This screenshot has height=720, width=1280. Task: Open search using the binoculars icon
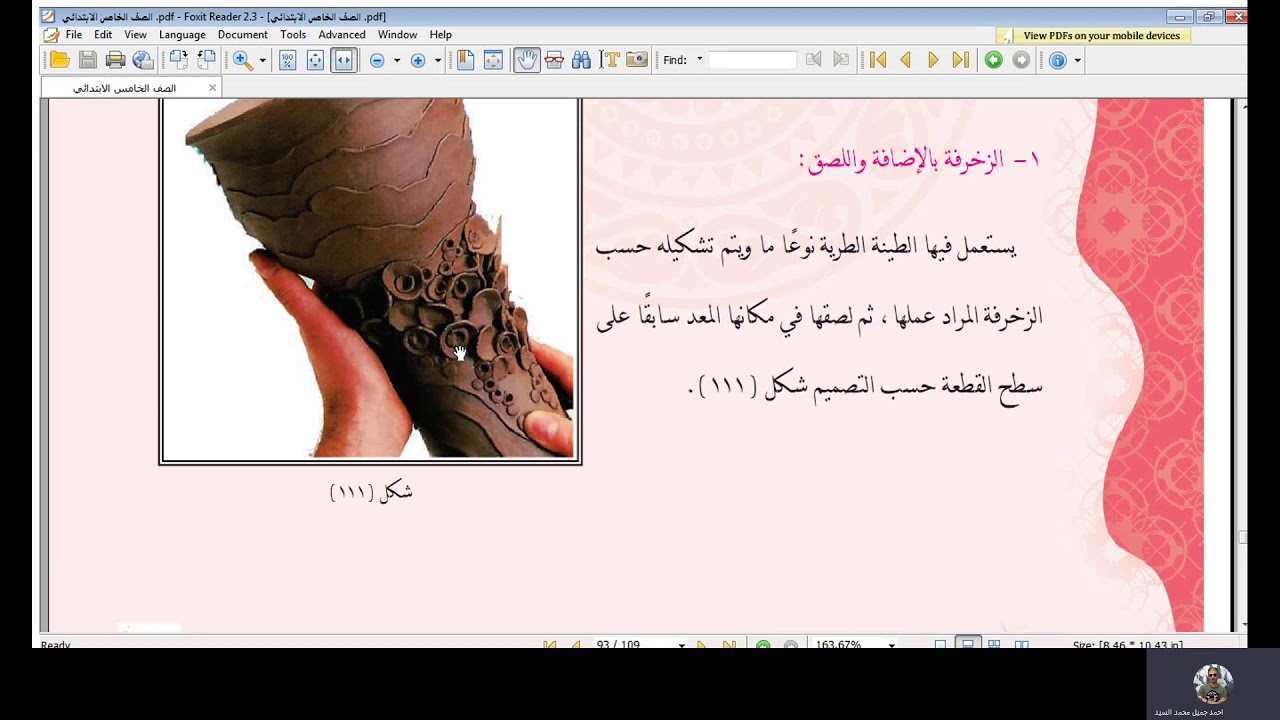(581, 60)
